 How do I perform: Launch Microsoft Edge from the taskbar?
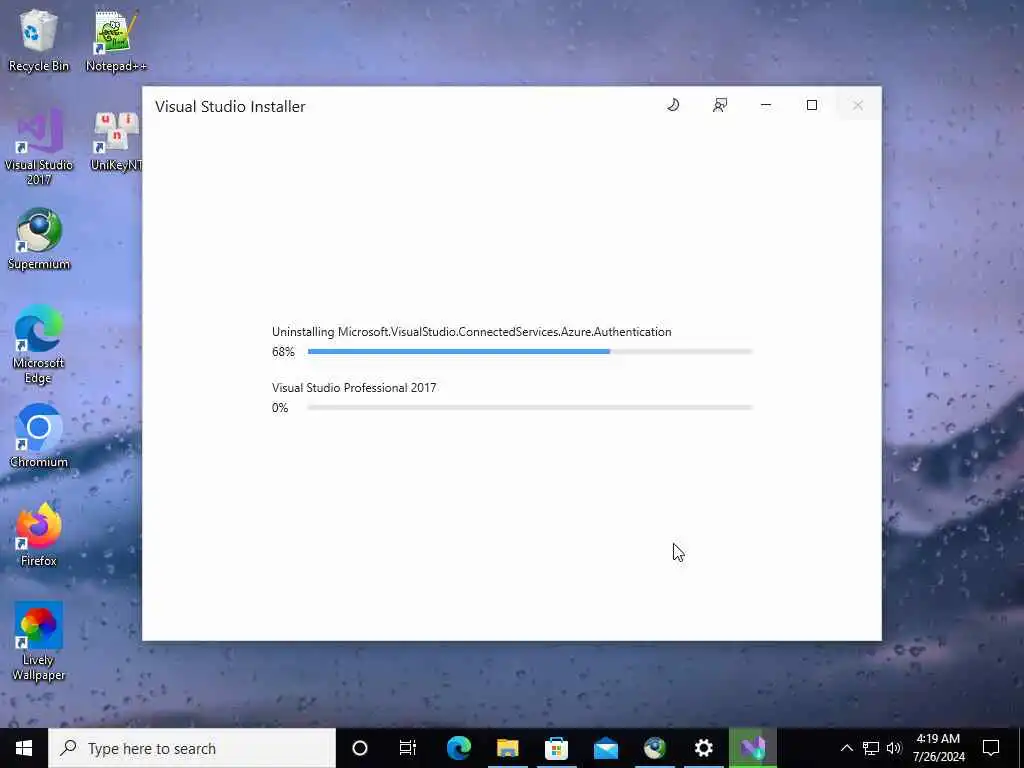pyautogui.click(x=458, y=748)
